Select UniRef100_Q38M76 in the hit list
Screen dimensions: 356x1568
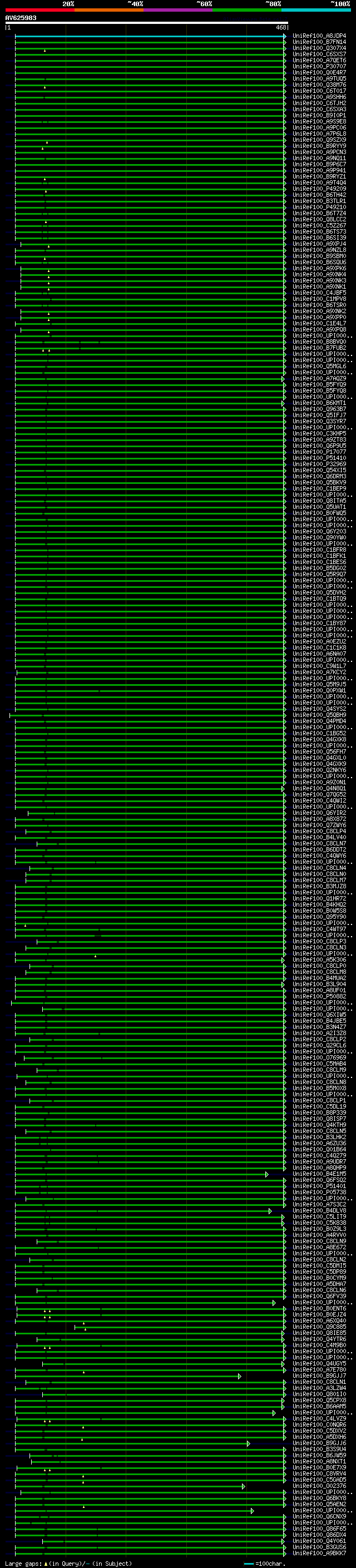pos(319,85)
